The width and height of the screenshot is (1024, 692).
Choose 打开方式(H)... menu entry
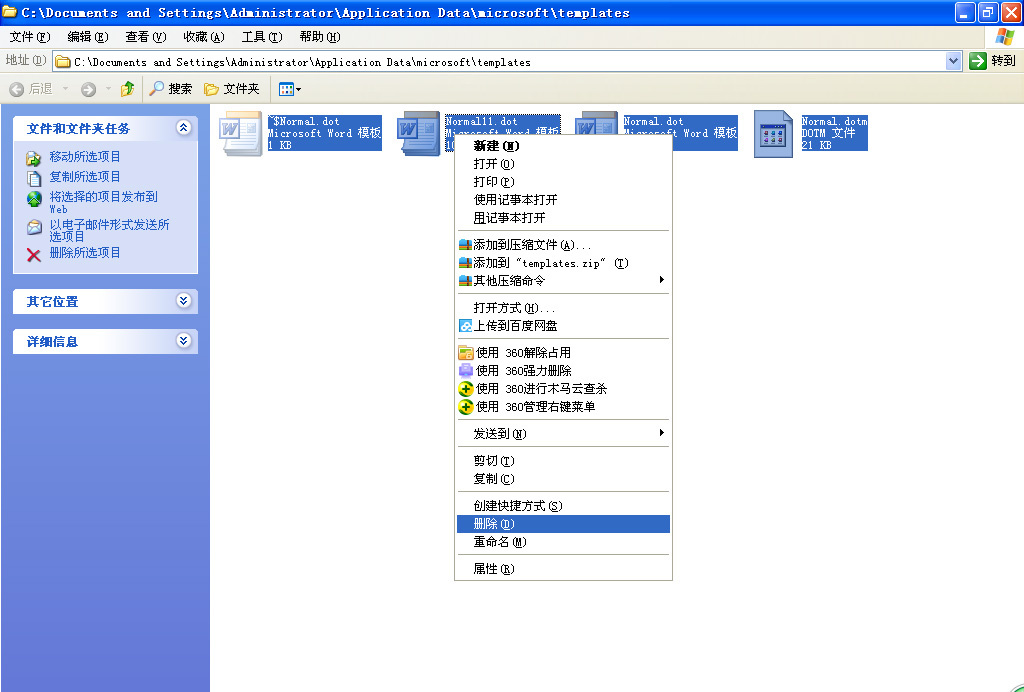[563, 308]
